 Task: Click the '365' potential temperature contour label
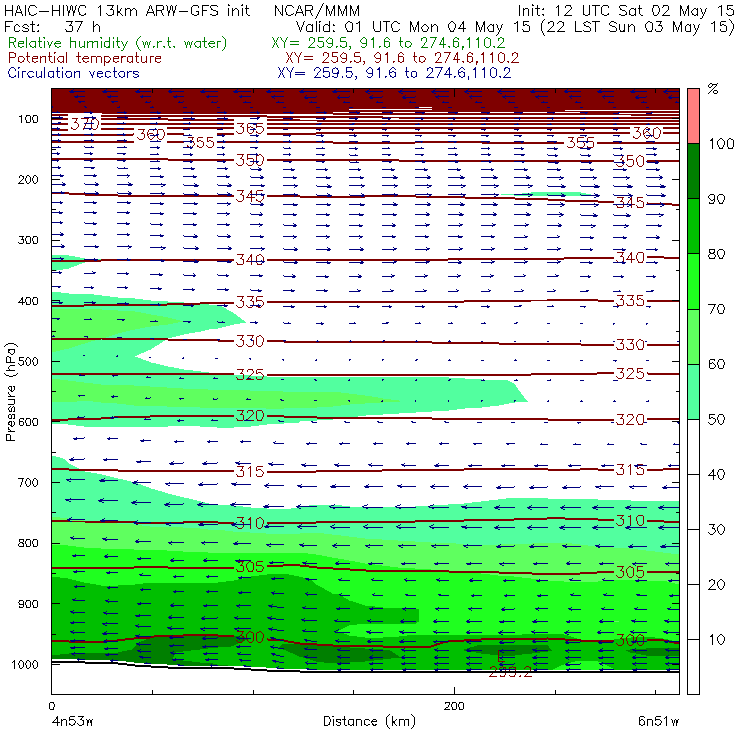250,128
